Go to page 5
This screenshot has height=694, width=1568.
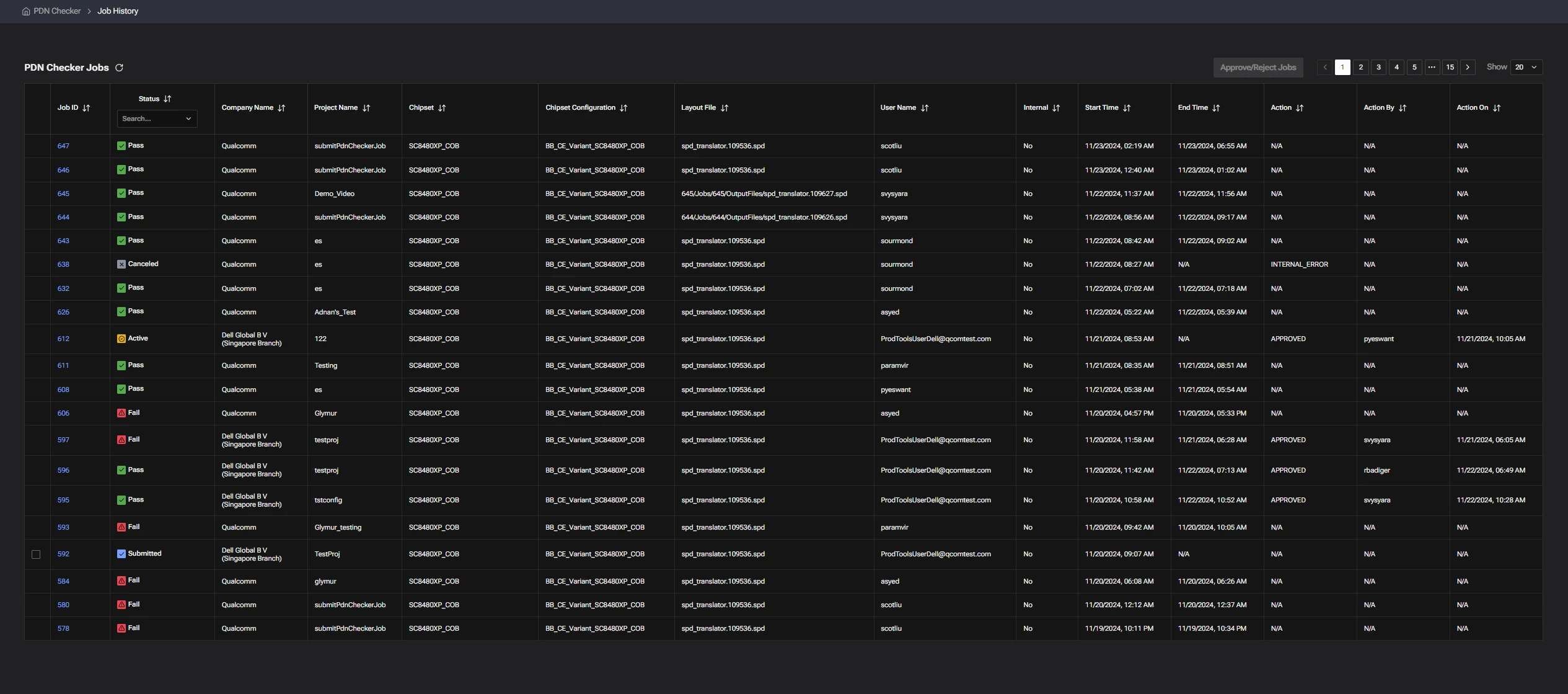[x=1414, y=67]
